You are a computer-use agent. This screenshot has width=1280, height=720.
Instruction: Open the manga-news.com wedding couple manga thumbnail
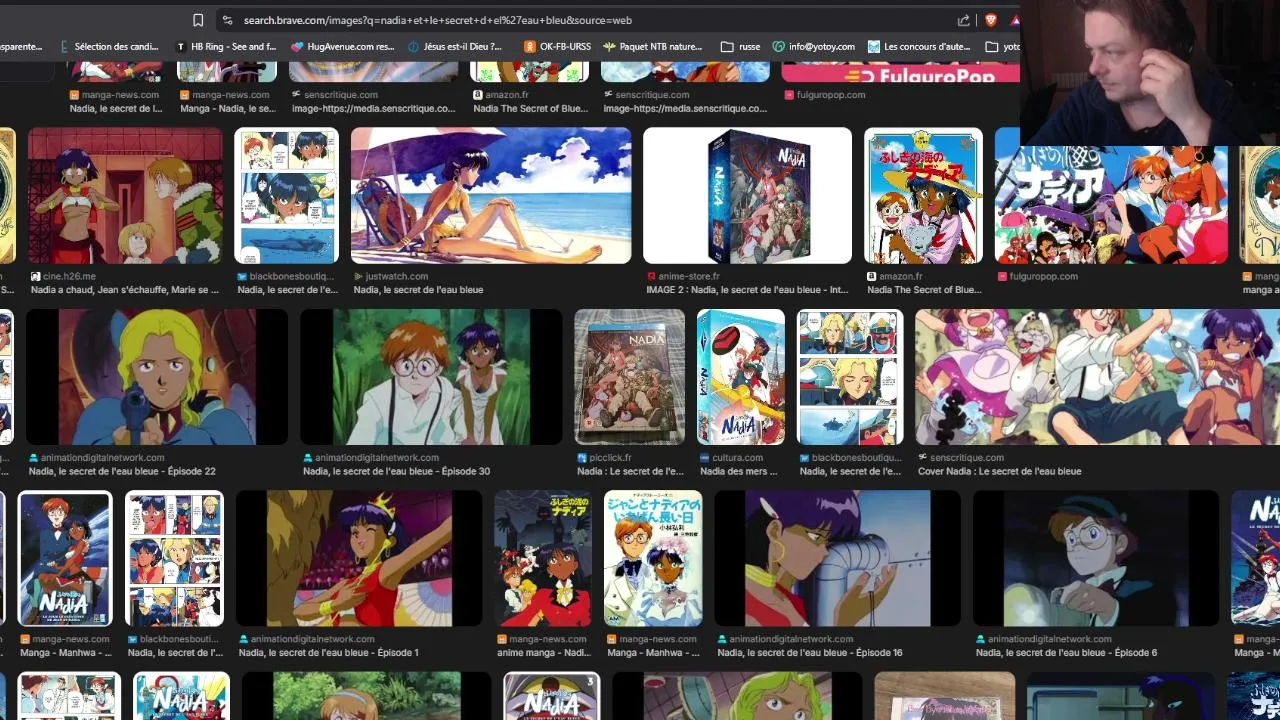(653, 558)
